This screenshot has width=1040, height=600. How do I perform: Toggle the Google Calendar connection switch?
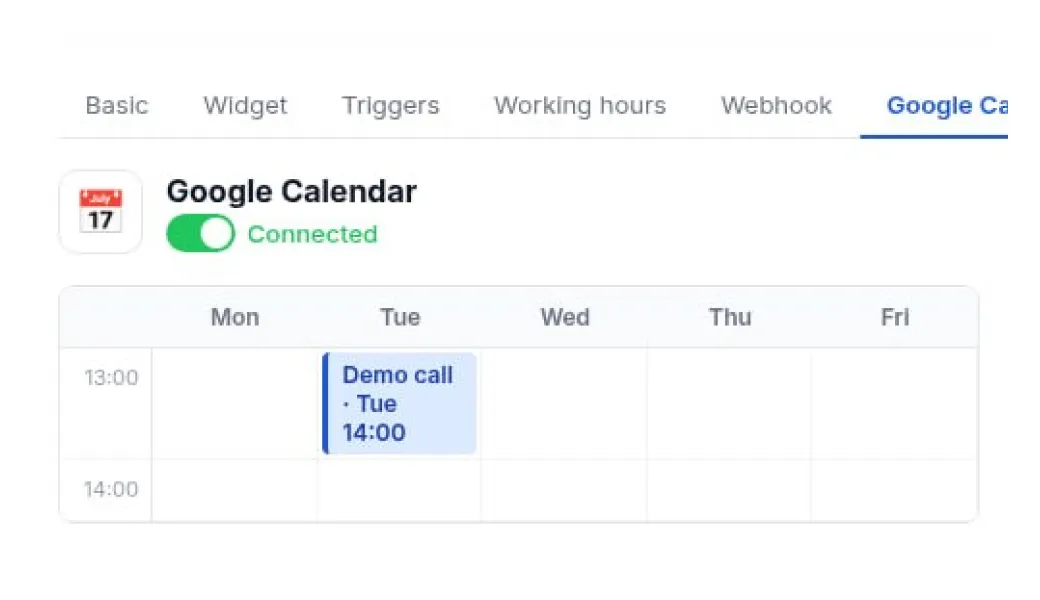tap(200, 234)
